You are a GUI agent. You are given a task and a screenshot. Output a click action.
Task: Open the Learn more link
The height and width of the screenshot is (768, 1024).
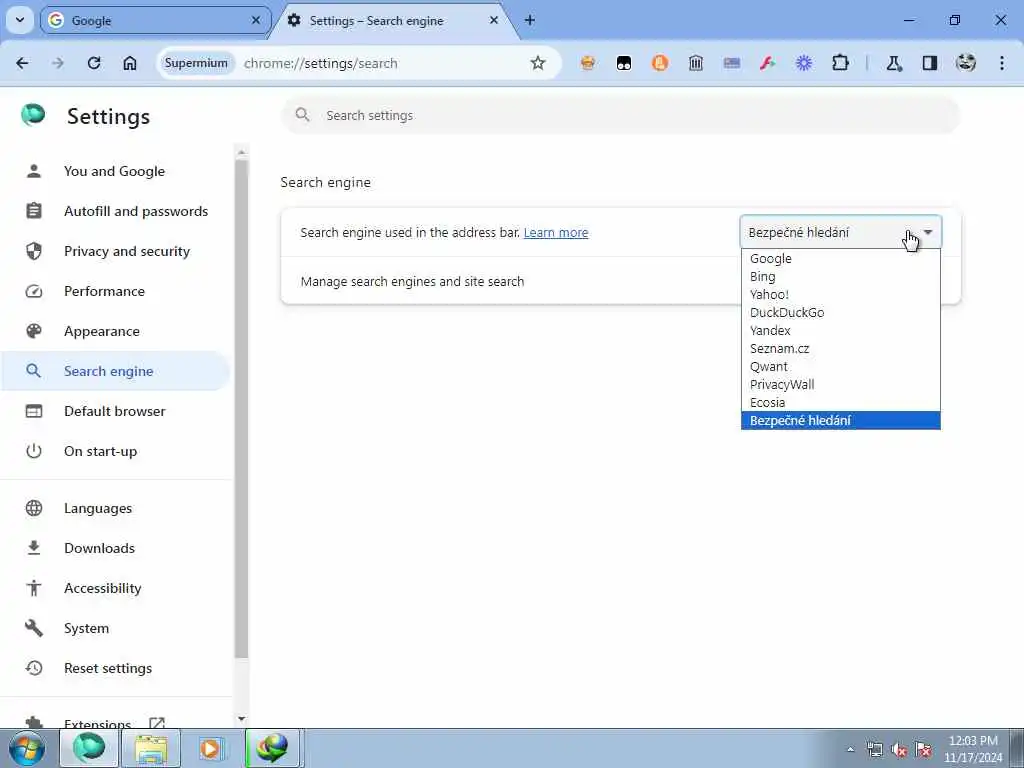coord(556,232)
